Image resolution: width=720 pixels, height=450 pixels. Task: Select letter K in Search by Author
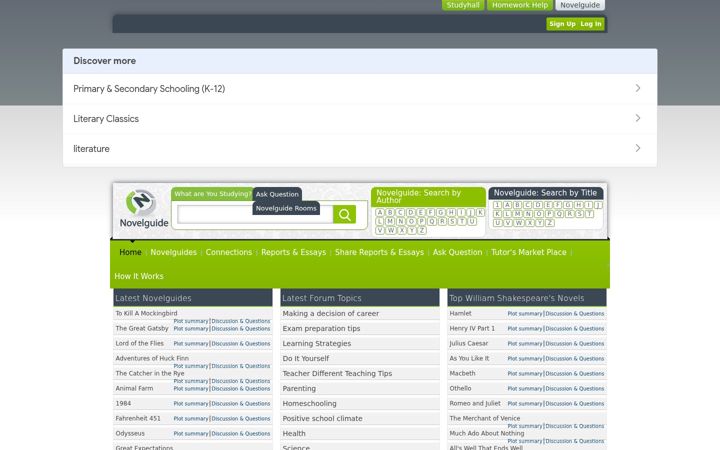tap(480, 212)
